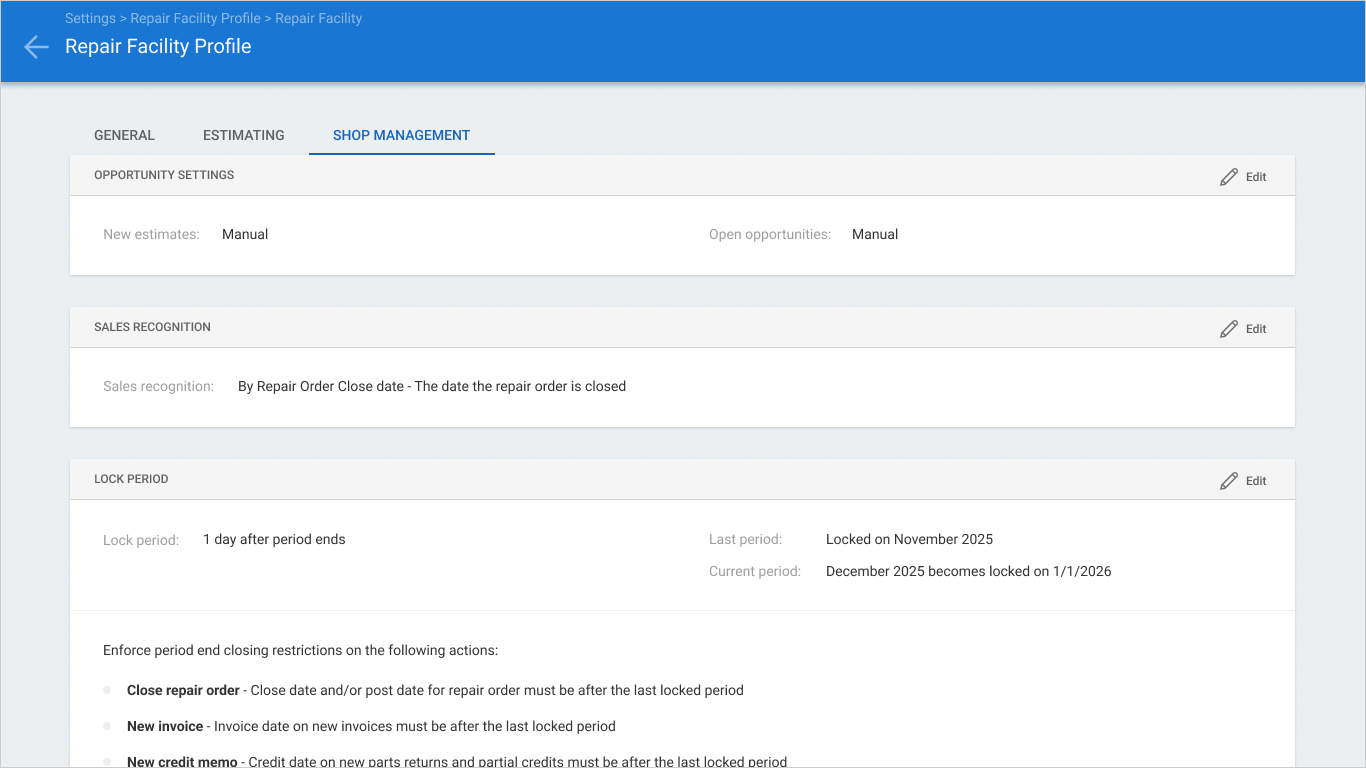Click the New estimates label
The height and width of the screenshot is (768, 1366).
coord(151,234)
